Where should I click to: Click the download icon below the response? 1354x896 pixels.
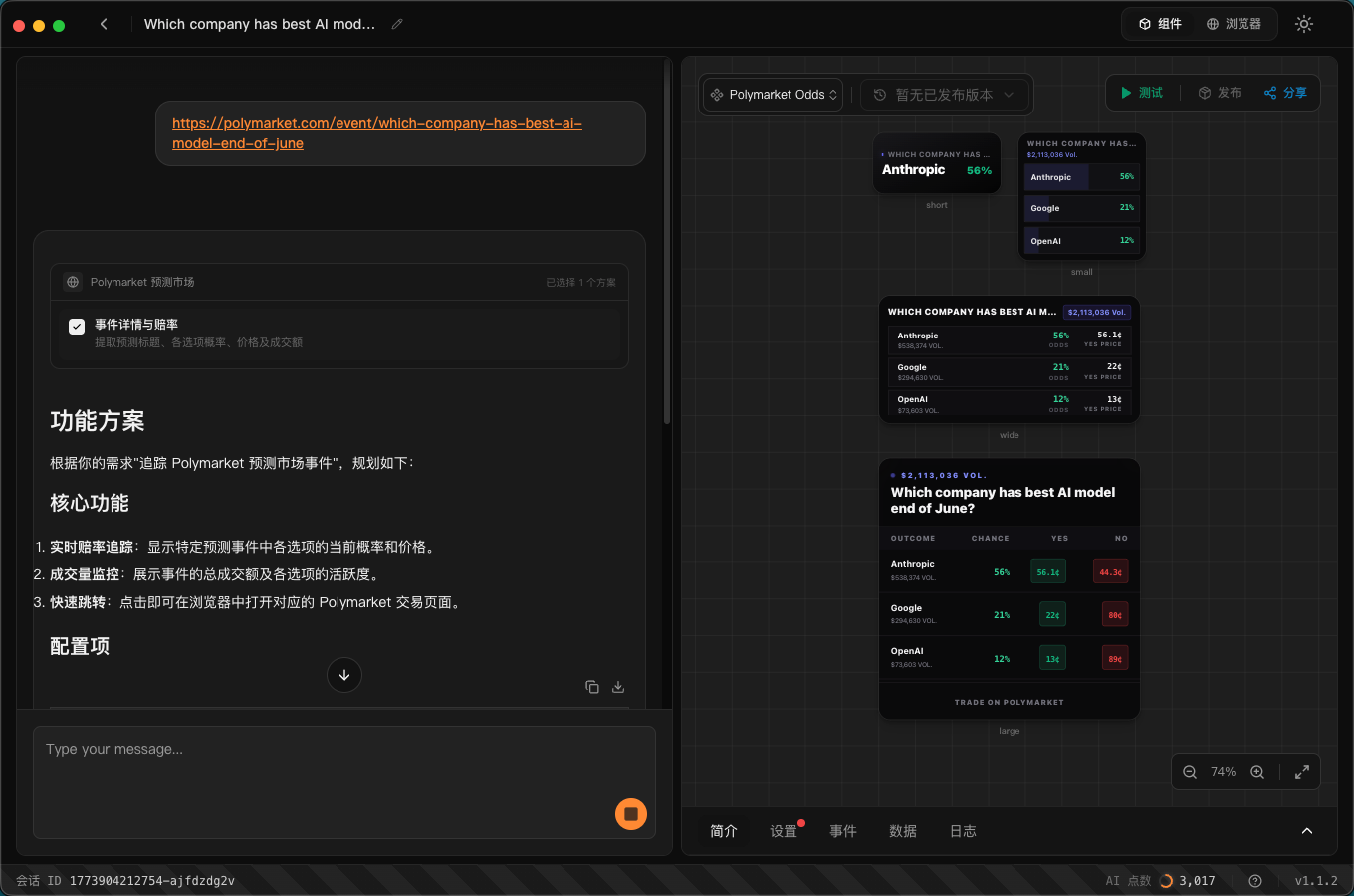[x=618, y=687]
